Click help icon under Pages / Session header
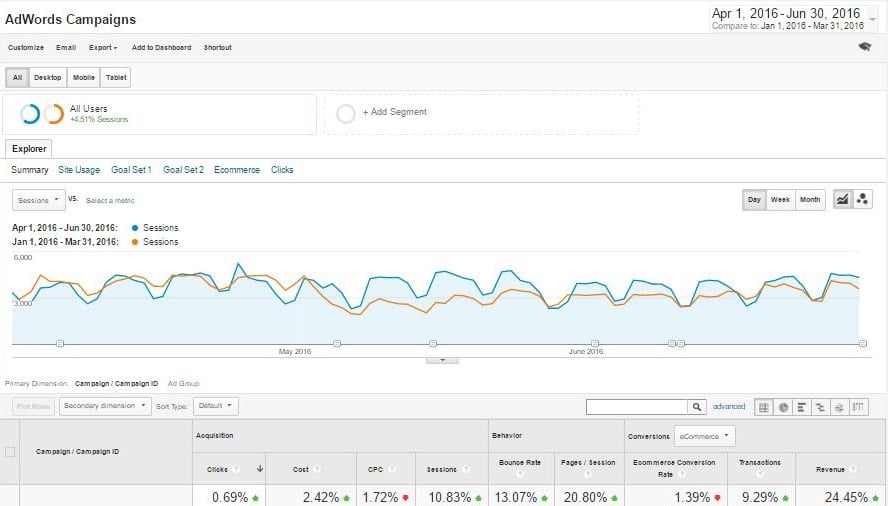The image size is (888, 506). pyautogui.click(x=588, y=474)
